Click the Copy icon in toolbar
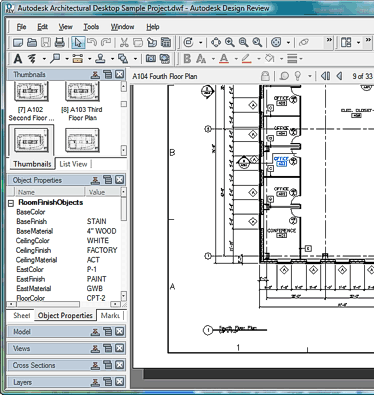374x395 pixels. pyautogui.click(x=138, y=42)
